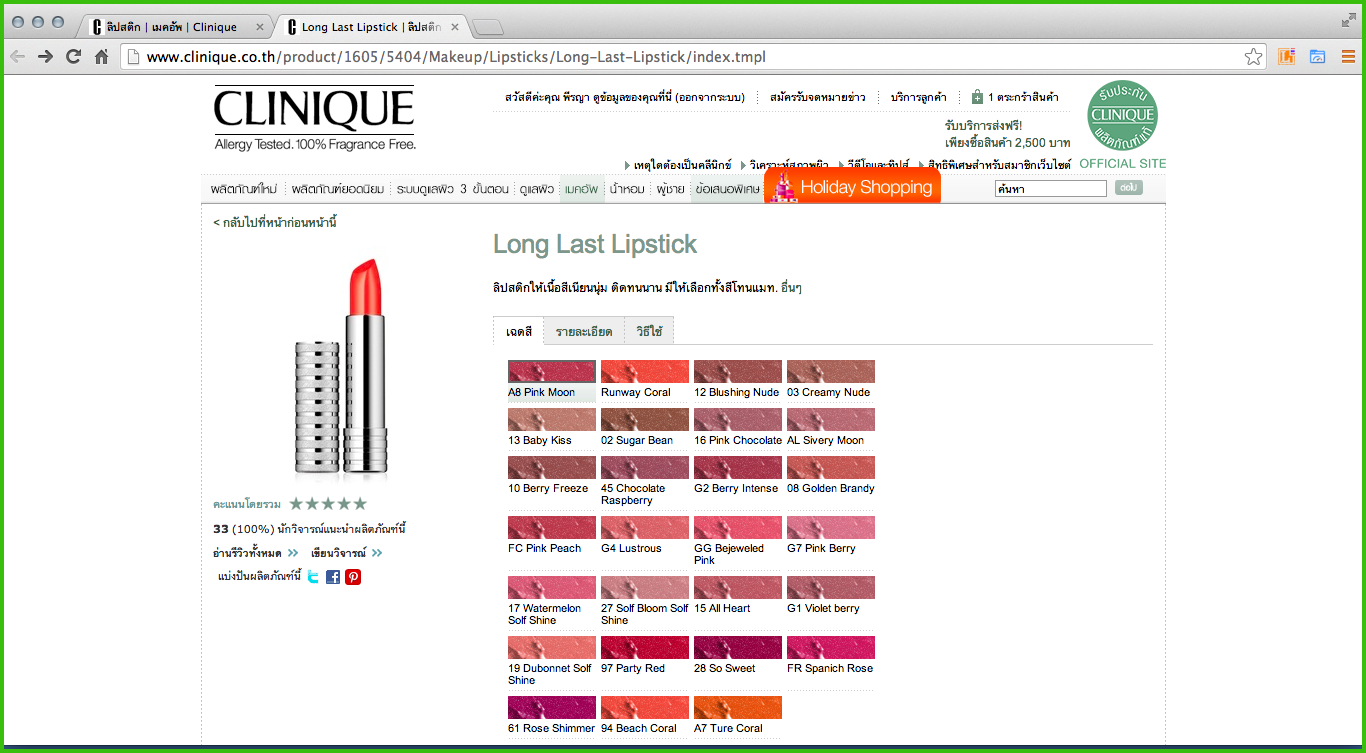
Task: Open the น้ำหอม fragrance menu
Action: point(627,188)
